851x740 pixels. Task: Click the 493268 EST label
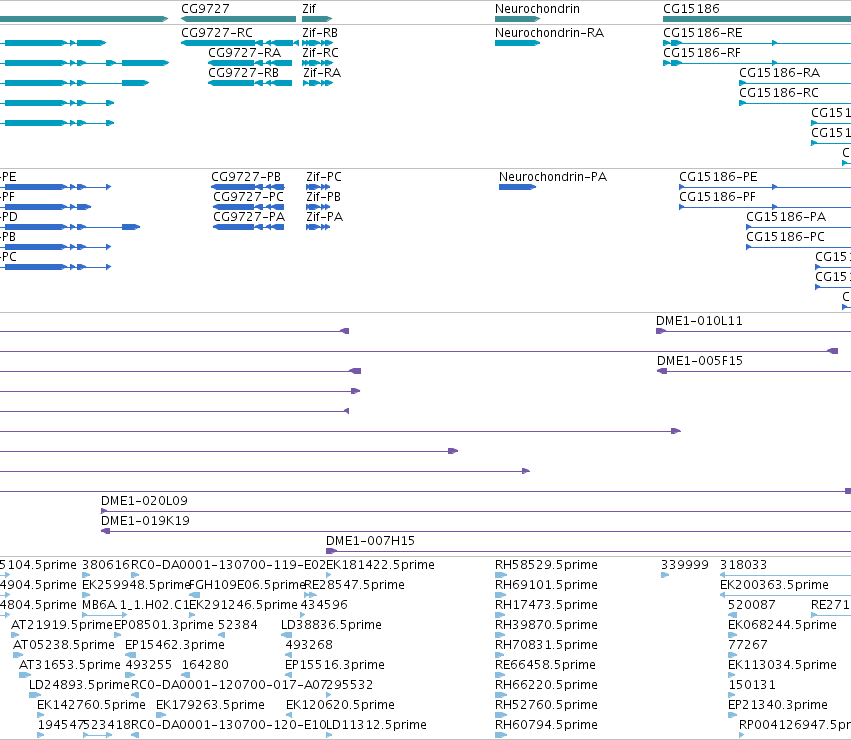tap(309, 645)
